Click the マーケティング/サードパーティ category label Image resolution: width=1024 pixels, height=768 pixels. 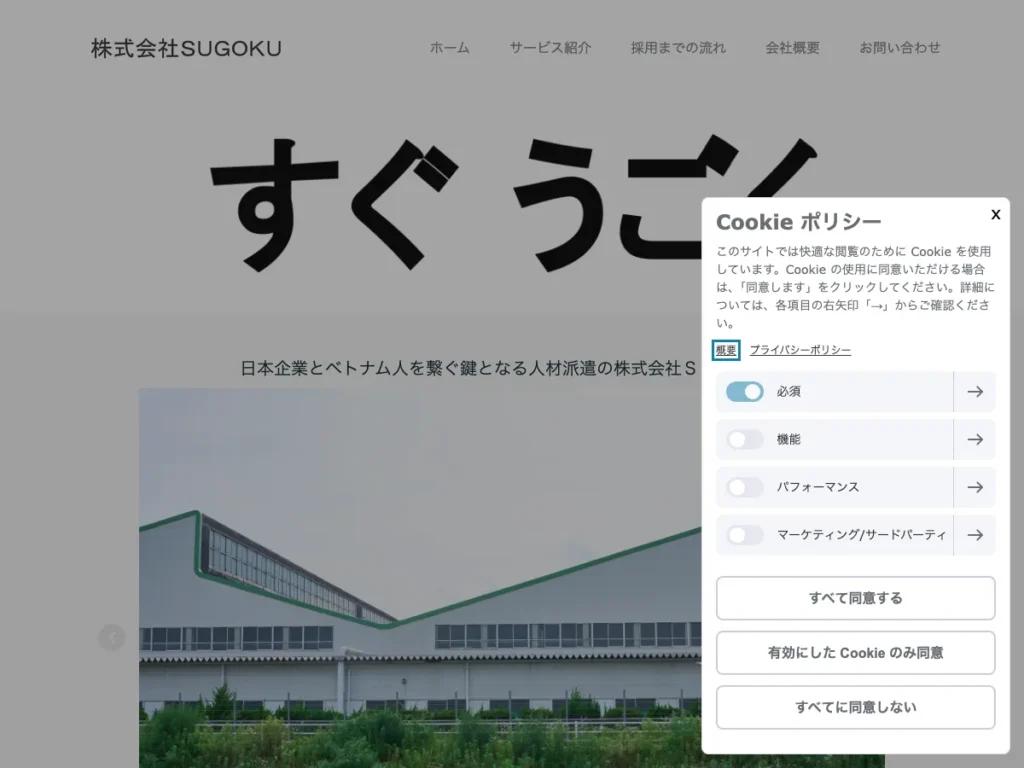tap(861, 535)
